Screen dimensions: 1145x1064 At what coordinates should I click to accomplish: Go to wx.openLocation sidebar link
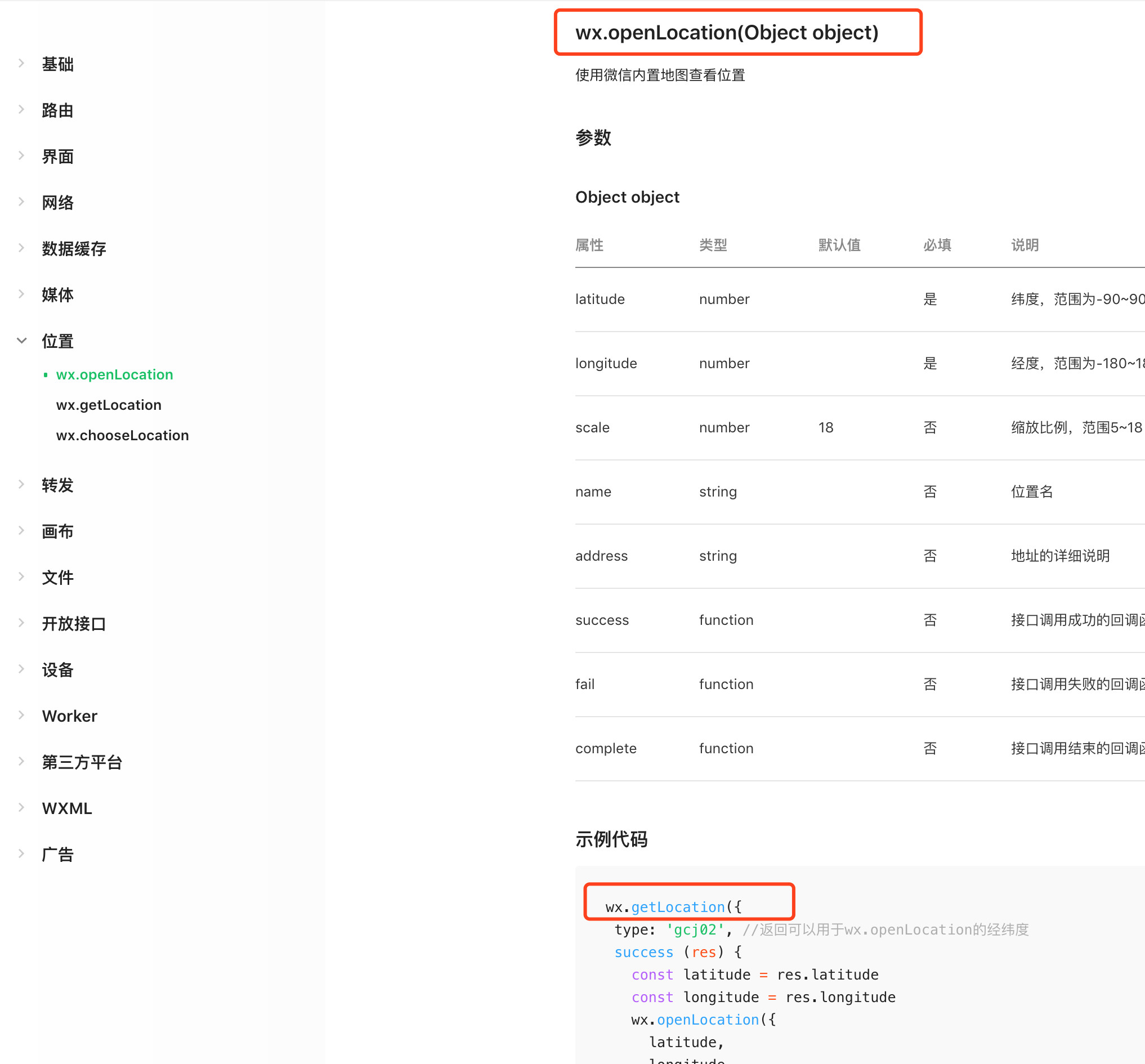pos(115,374)
